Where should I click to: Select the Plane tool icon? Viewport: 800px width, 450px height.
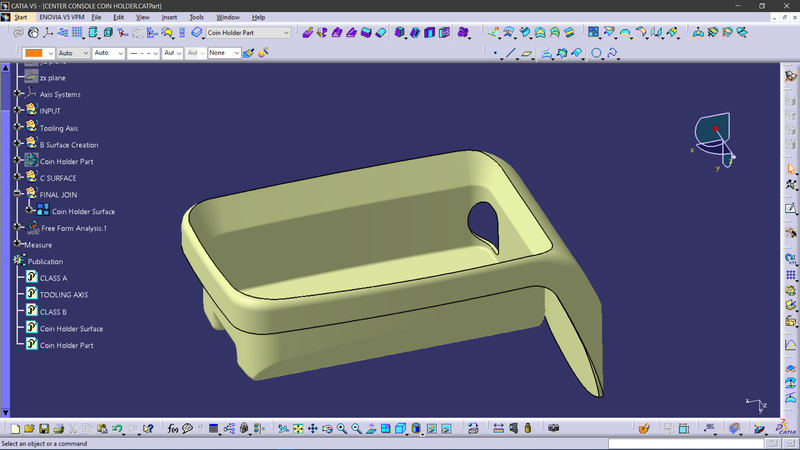[527, 53]
